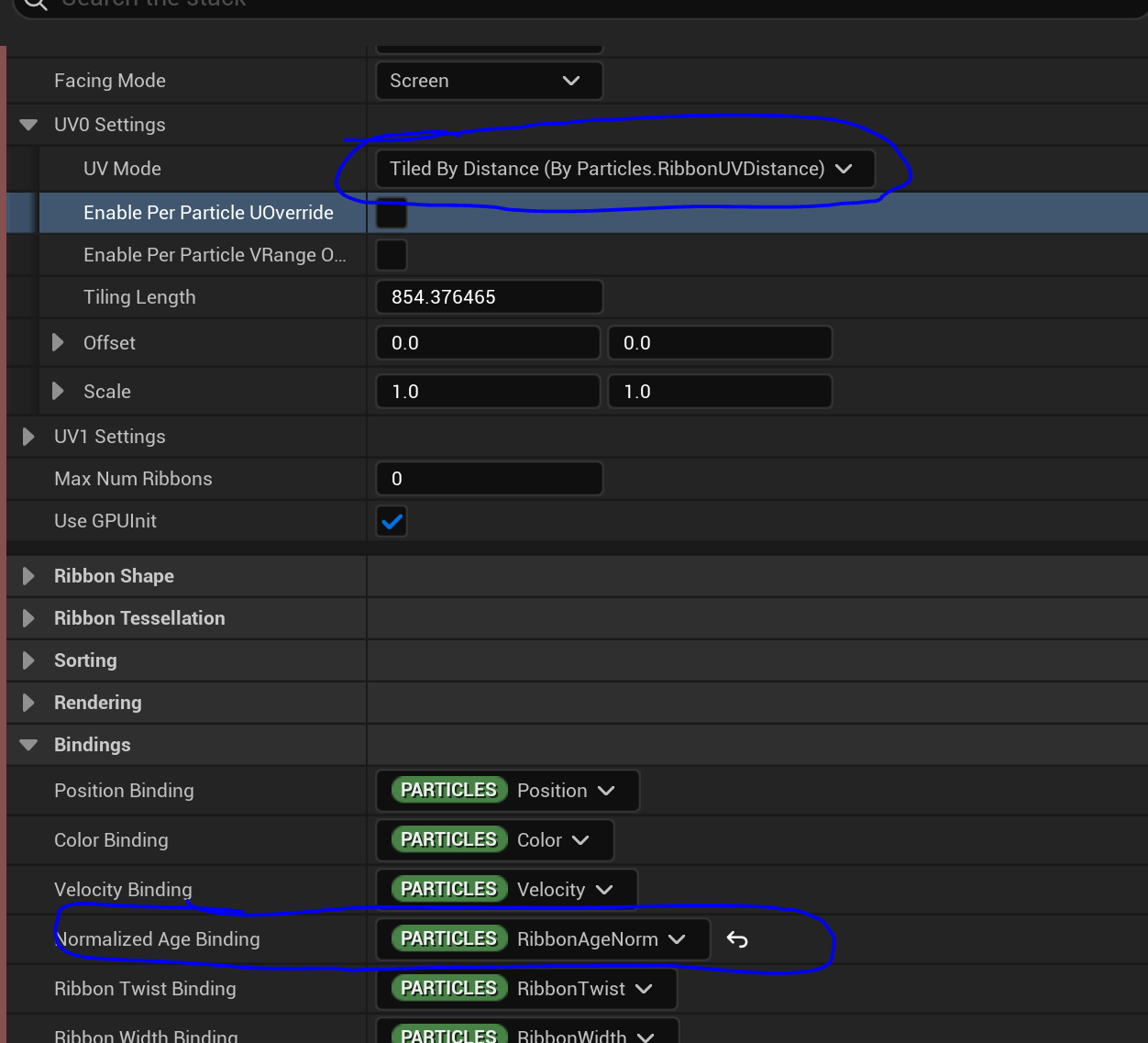Collapse the UV0 Settings section
Viewport: 1148px width, 1043px height.
coord(28,125)
